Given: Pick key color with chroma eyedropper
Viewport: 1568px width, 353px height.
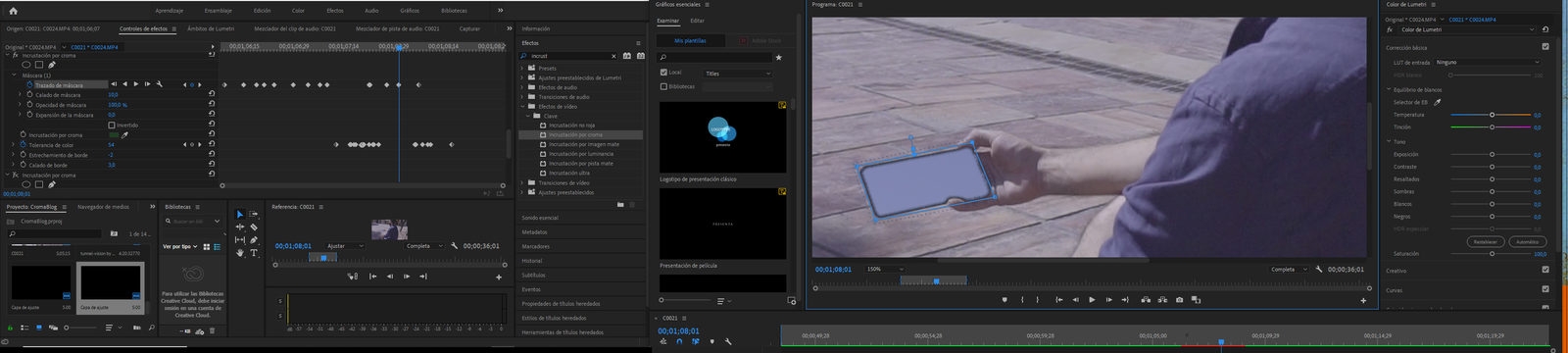Looking at the screenshot, I should [x=124, y=135].
